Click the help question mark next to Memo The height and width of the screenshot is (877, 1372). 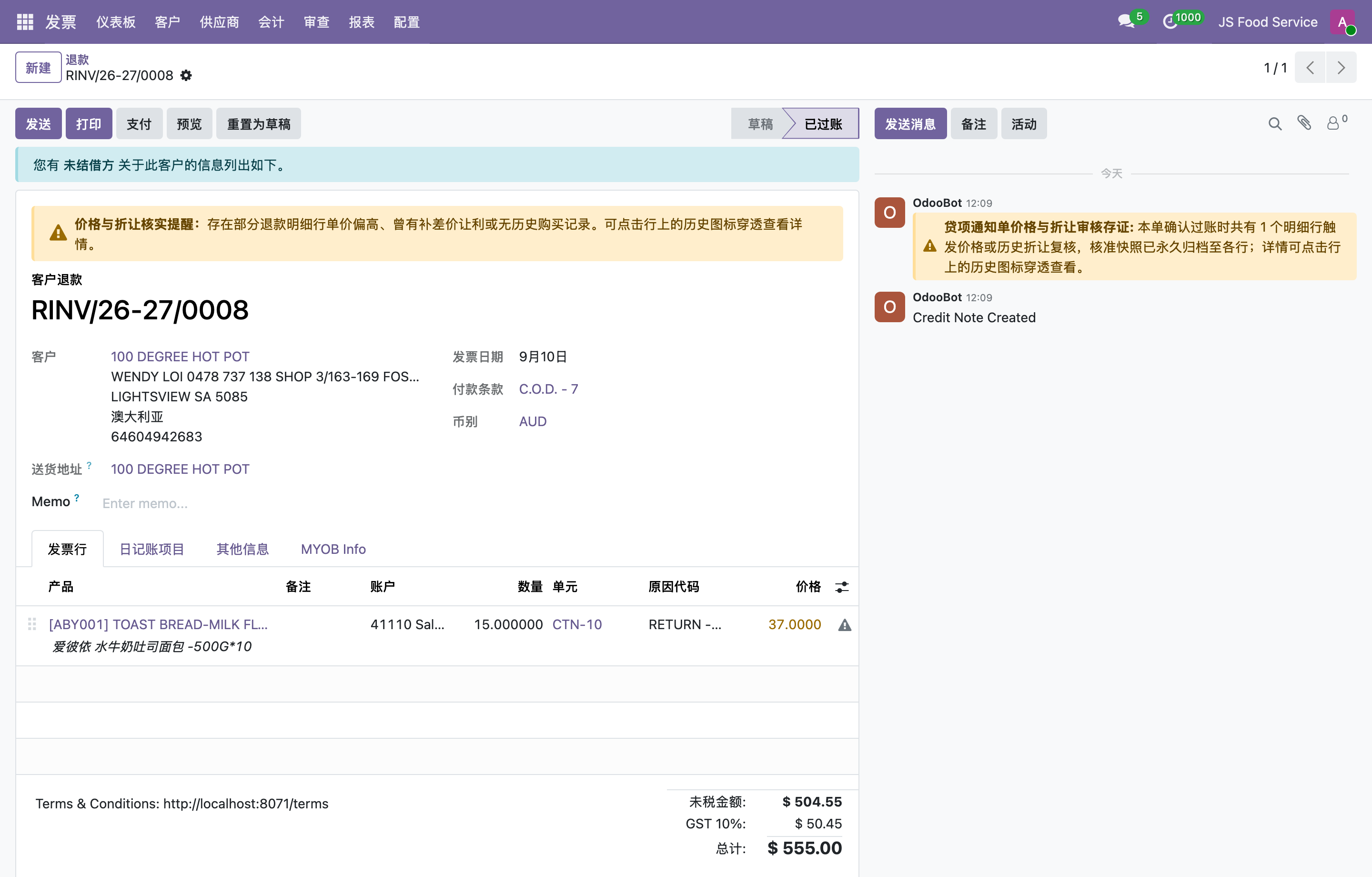pyautogui.click(x=76, y=497)
